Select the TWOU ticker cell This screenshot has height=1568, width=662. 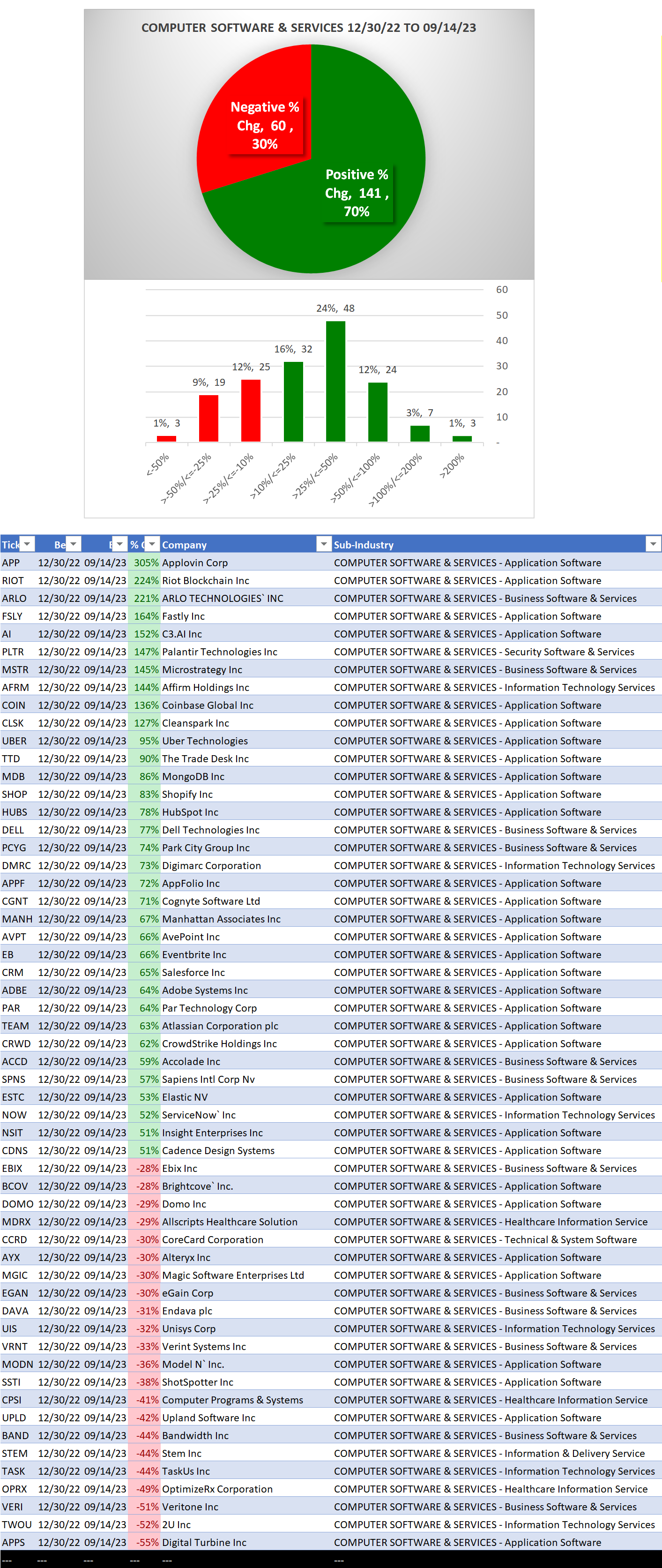click(x=18, y=1524)
